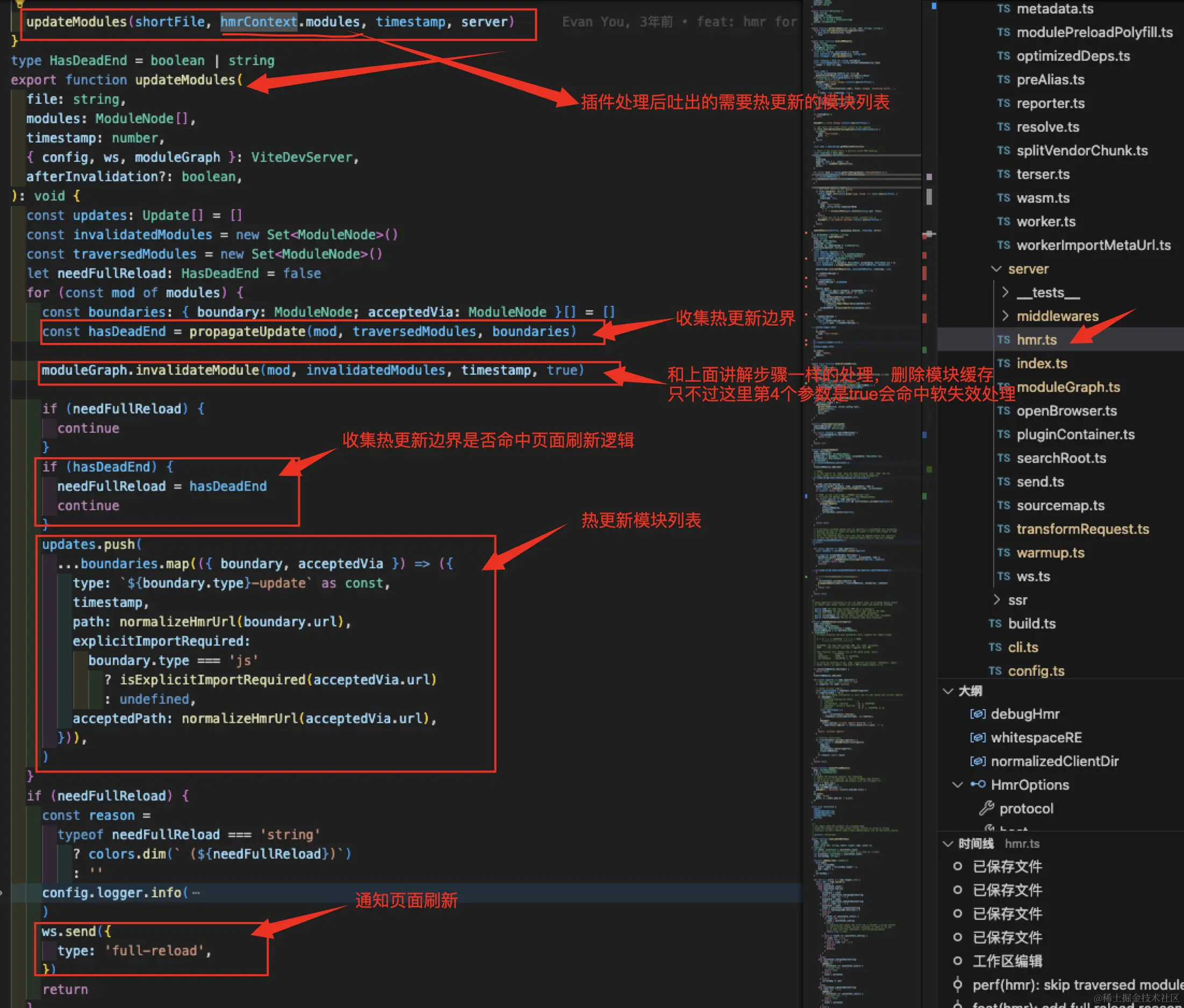
Task: Click the TS icon beside ws.ts
Action: point(1003,576)
